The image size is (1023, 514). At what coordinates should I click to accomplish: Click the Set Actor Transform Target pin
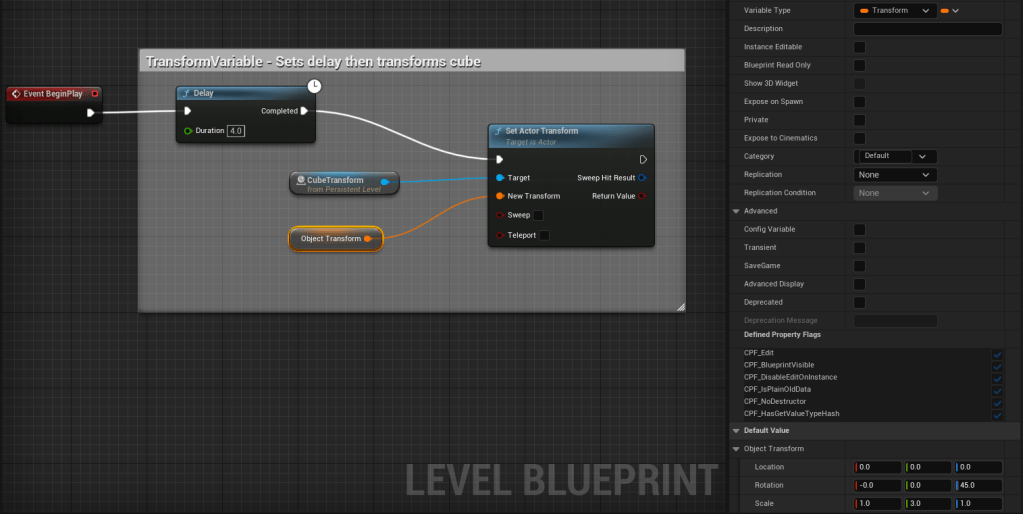coord(500,178)
